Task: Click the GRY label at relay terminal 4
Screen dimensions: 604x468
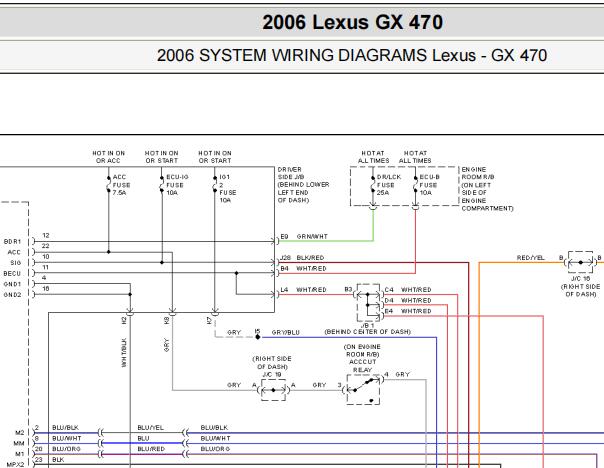Action: click(x=403, y=374)
